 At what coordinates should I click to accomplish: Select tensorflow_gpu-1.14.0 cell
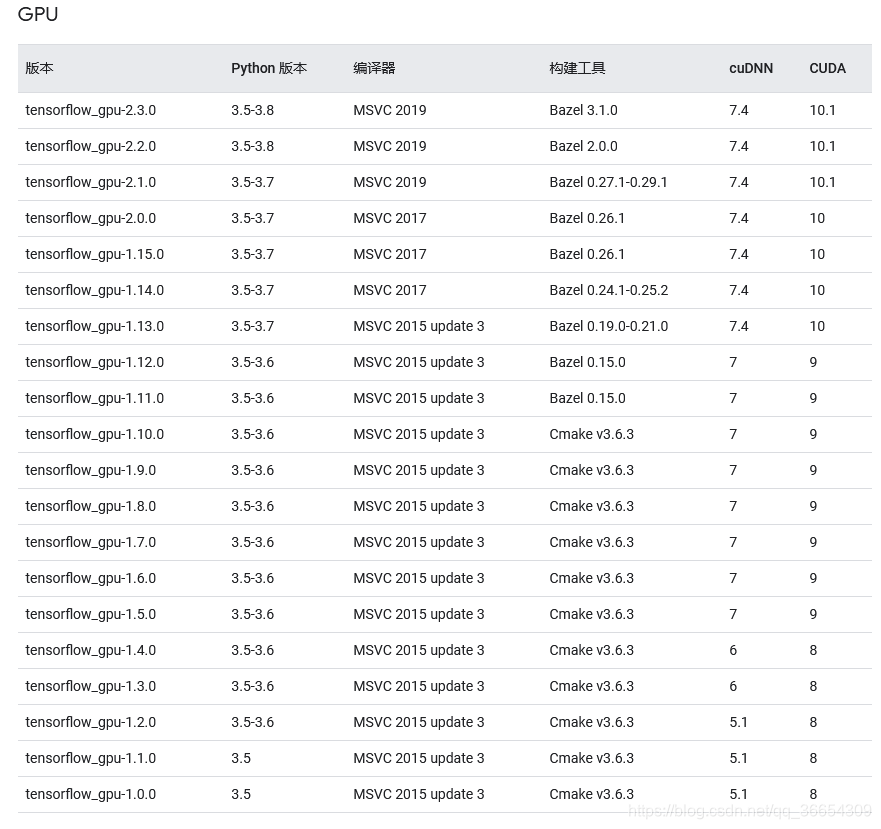[94, 291]
